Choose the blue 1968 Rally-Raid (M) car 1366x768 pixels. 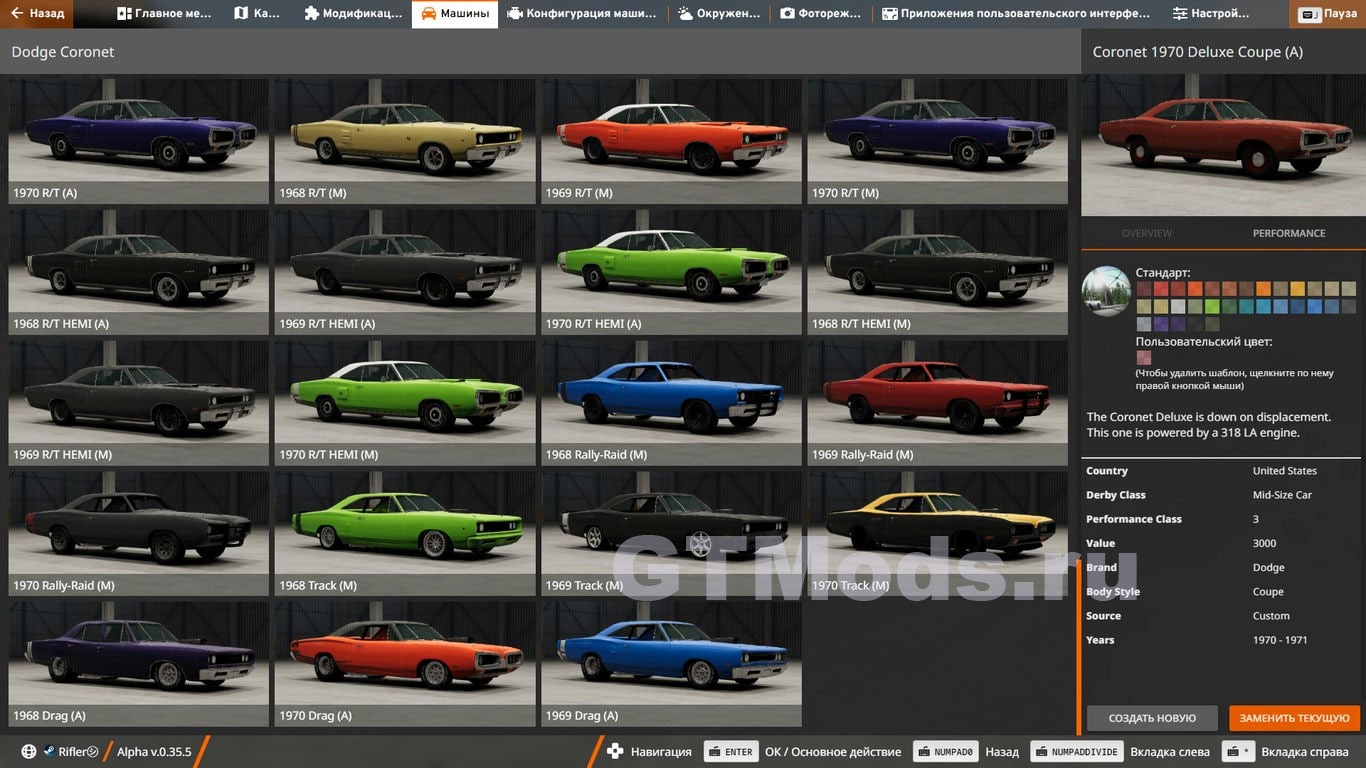(672, 403)
